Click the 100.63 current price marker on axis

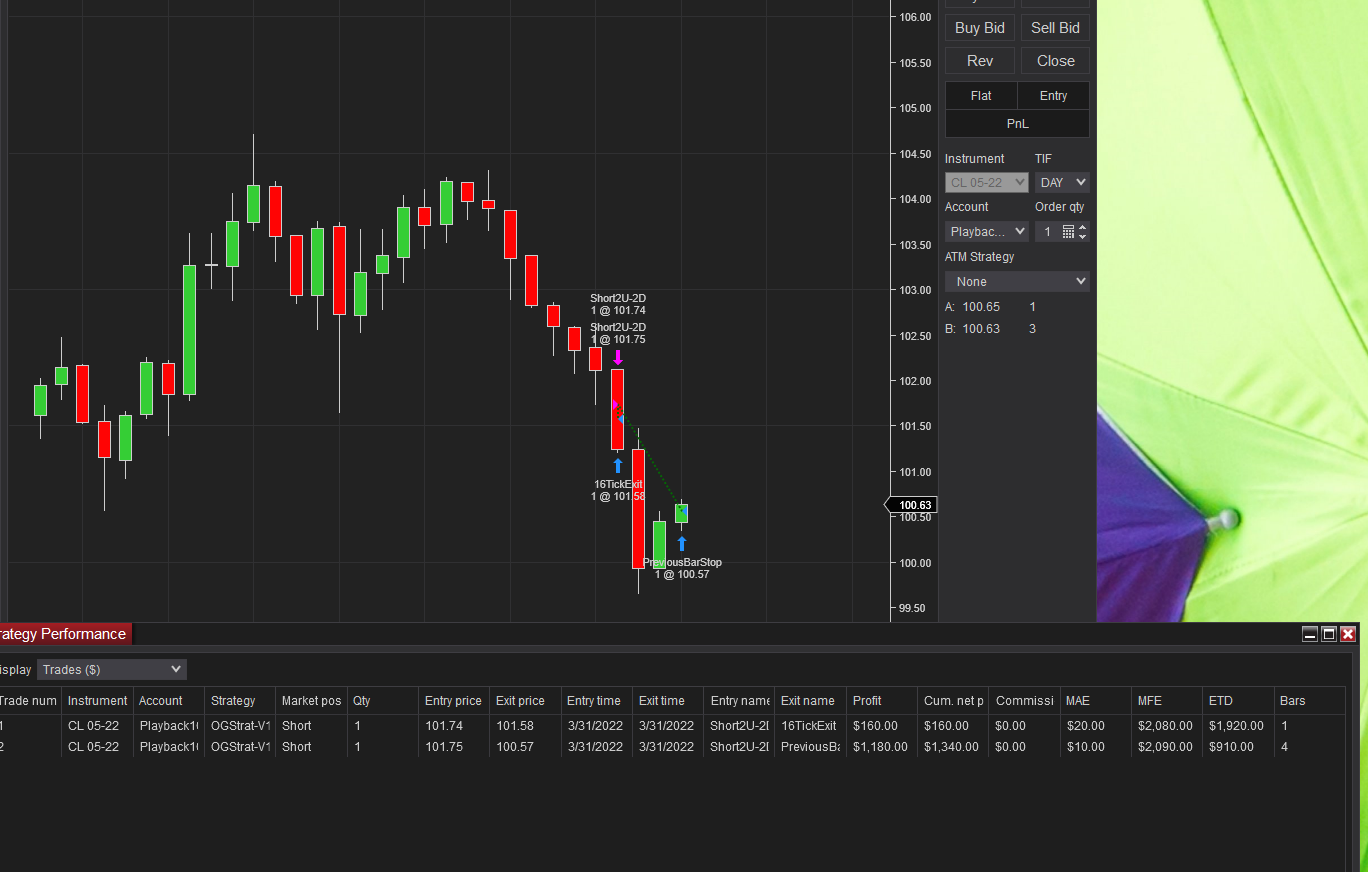point(912,505)
